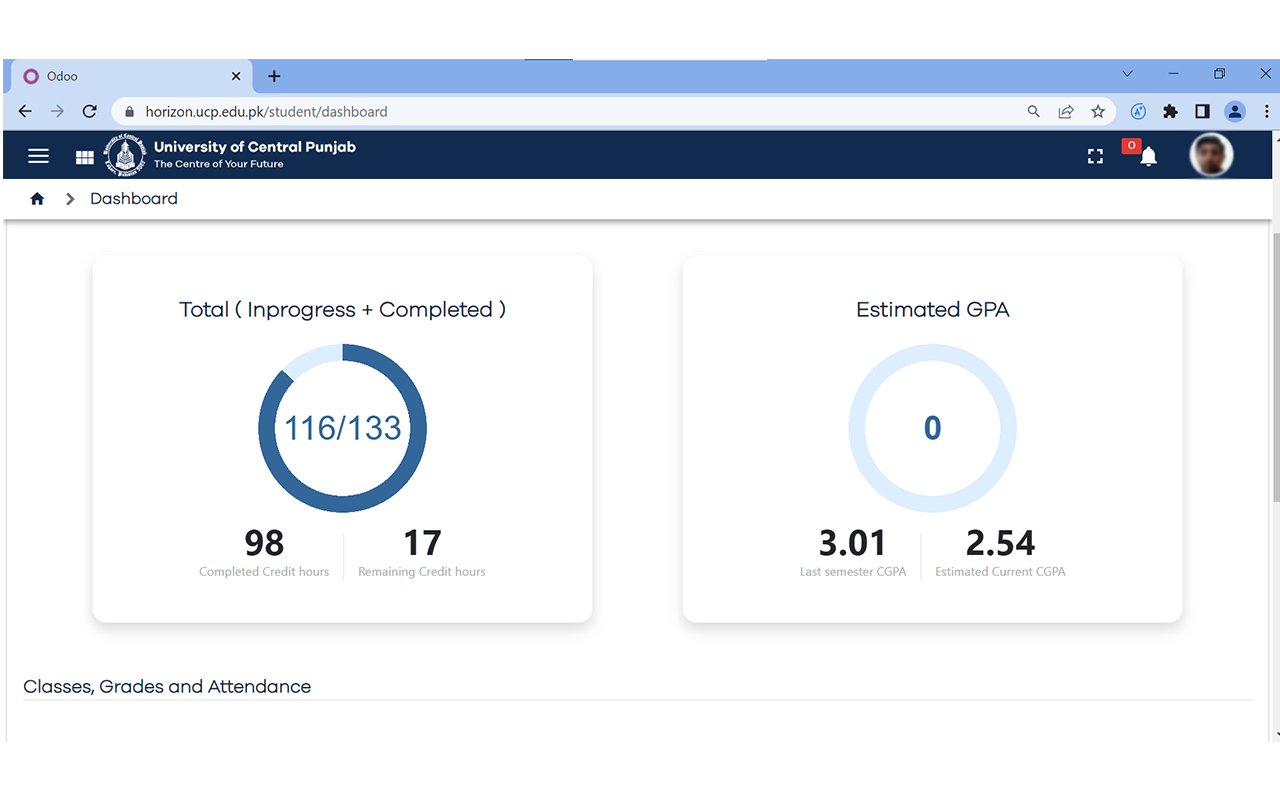Share the page using the share icon
This screenshot has width=1280, height=800.
[1066, 111]
